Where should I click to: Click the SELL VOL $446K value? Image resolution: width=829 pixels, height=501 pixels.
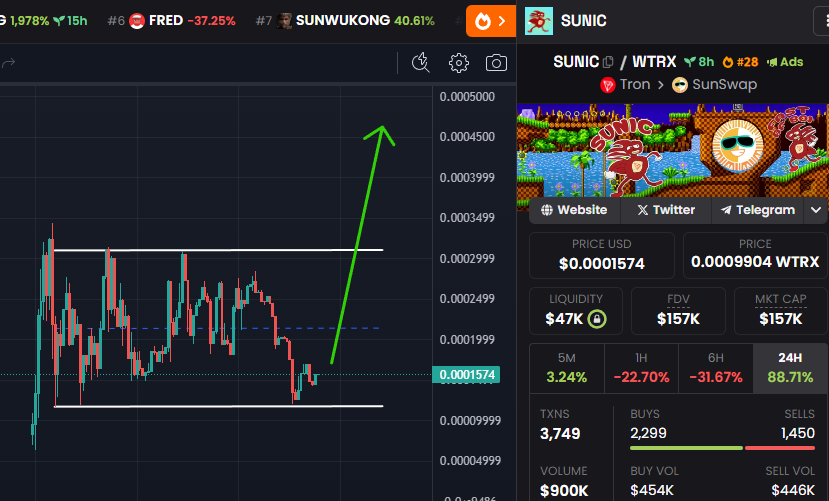(793, 490)
